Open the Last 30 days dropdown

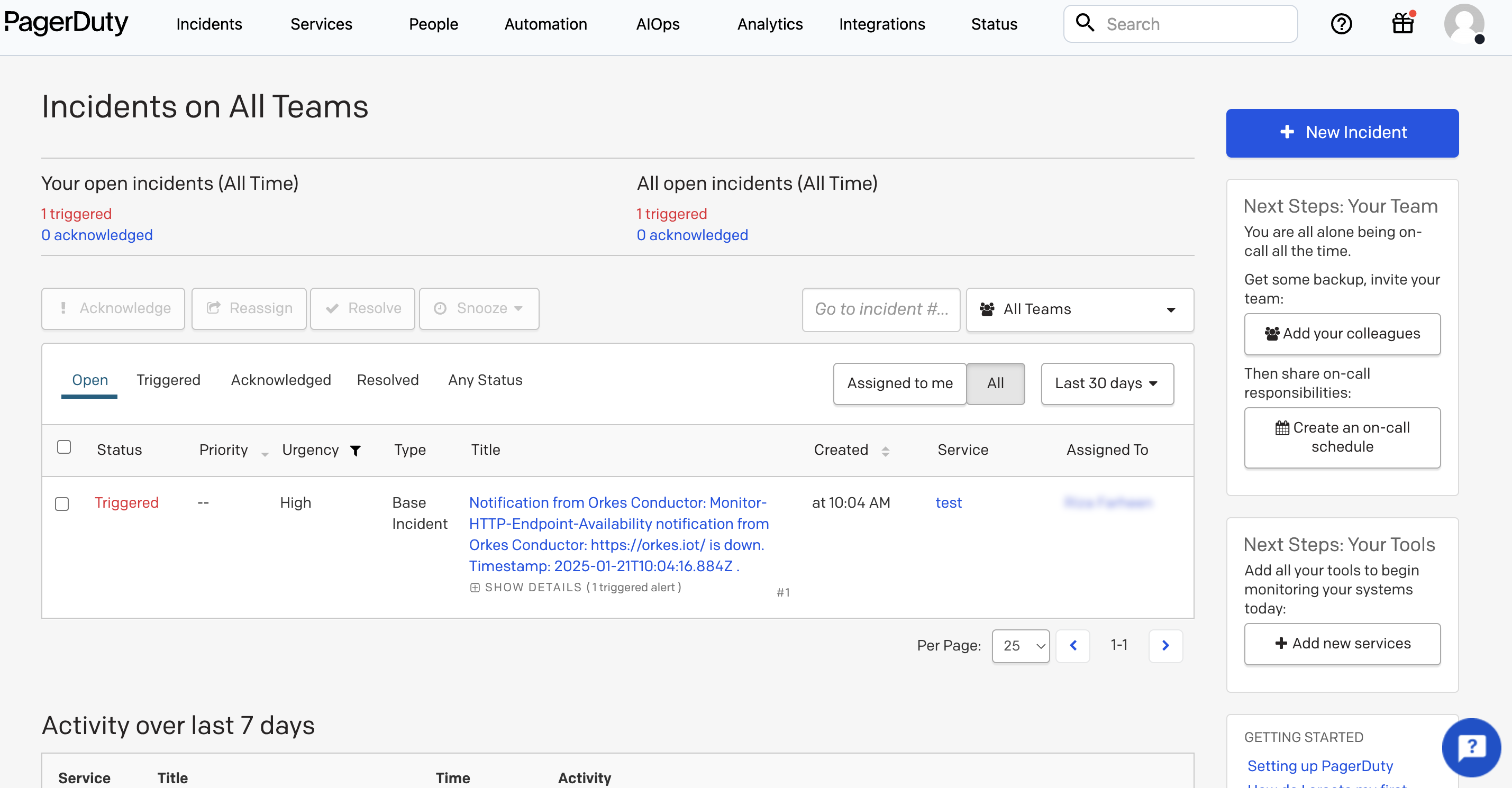[1106, 383]
